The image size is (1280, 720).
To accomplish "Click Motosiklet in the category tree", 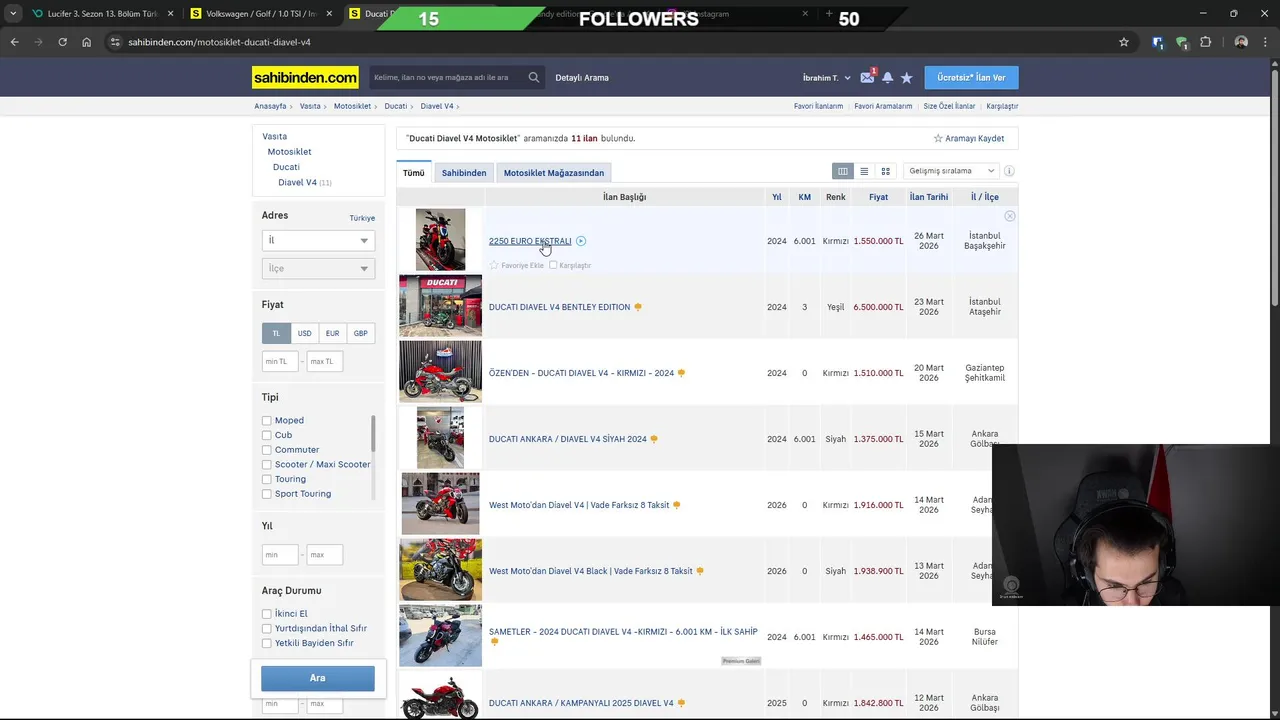I will tap(289, 152).
